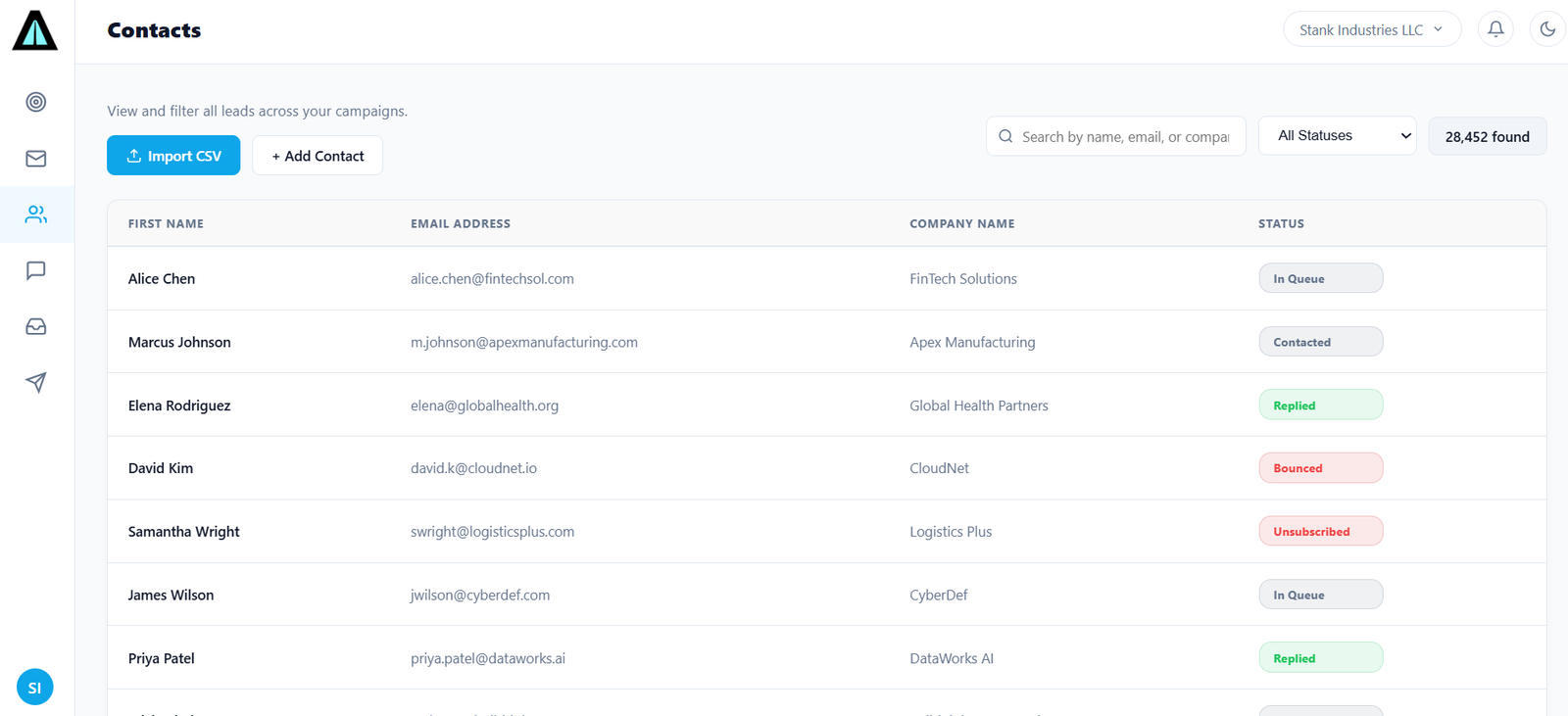Open the mail envelope sidebar icon
Image resolution: width=1568 pixels, height=716 pixels.
[36, 159]
